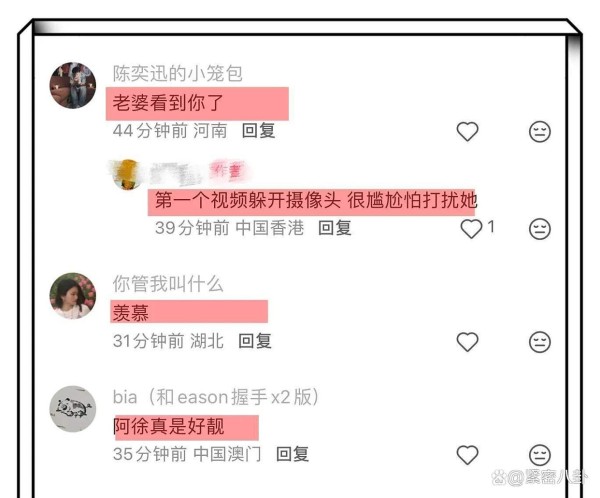Dislike the comment posted from 中国澳门
The width and height of the screenshot is (600, 498).
[540, 455]
